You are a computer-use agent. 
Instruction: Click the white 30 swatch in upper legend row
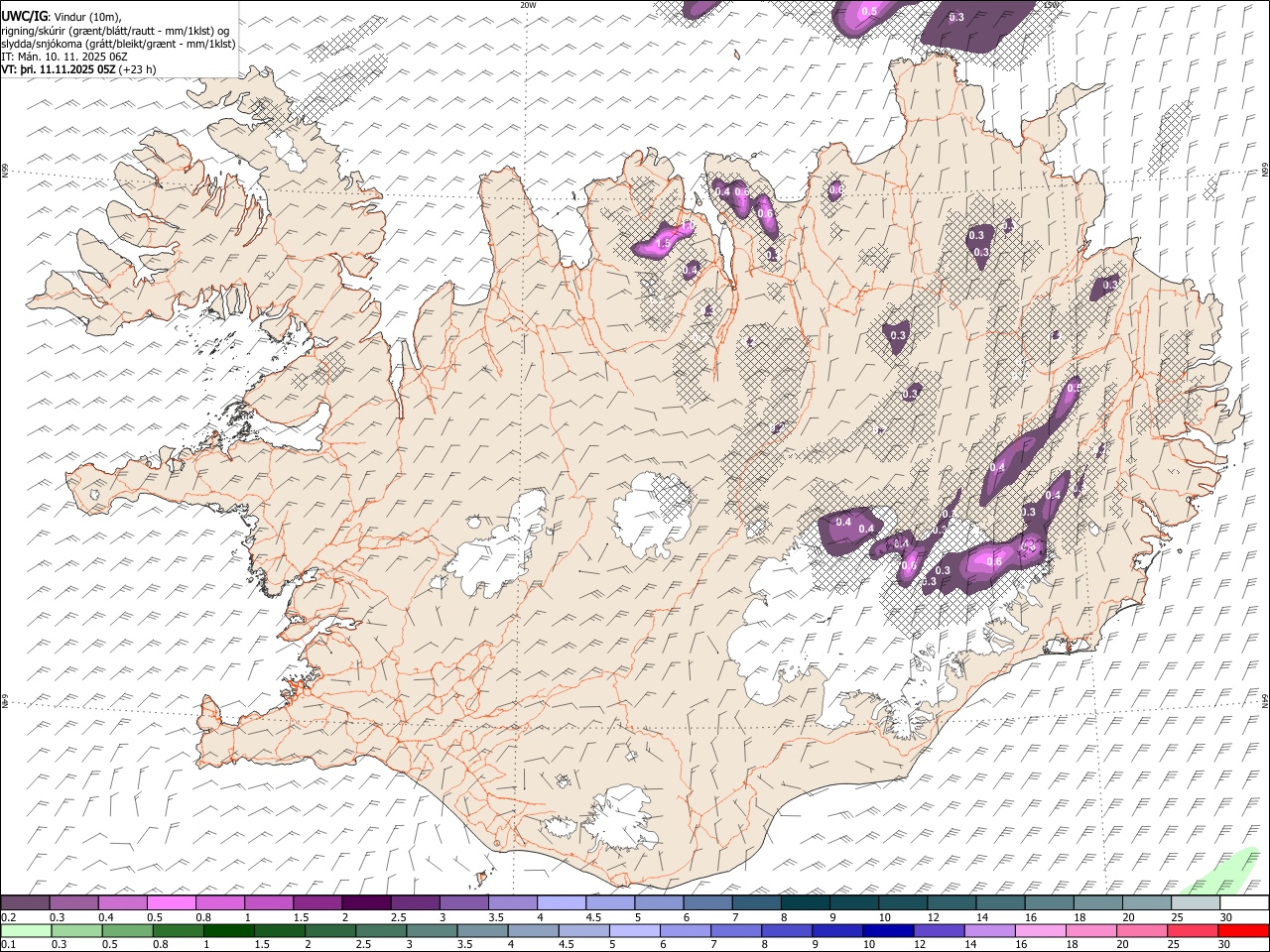pyautogui.click(x=1244, y=903)
